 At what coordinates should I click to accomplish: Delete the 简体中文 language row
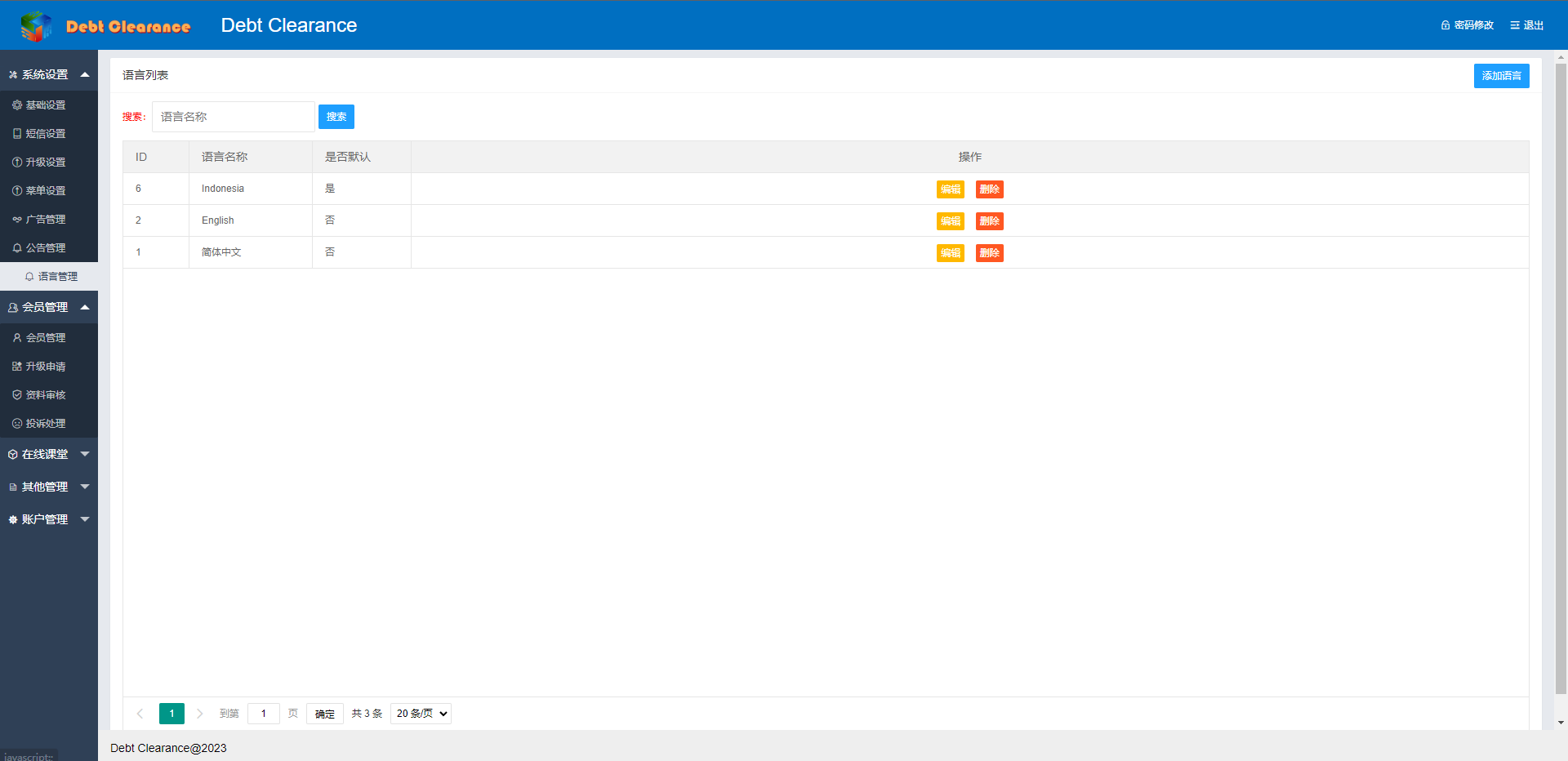pos(990,253)
